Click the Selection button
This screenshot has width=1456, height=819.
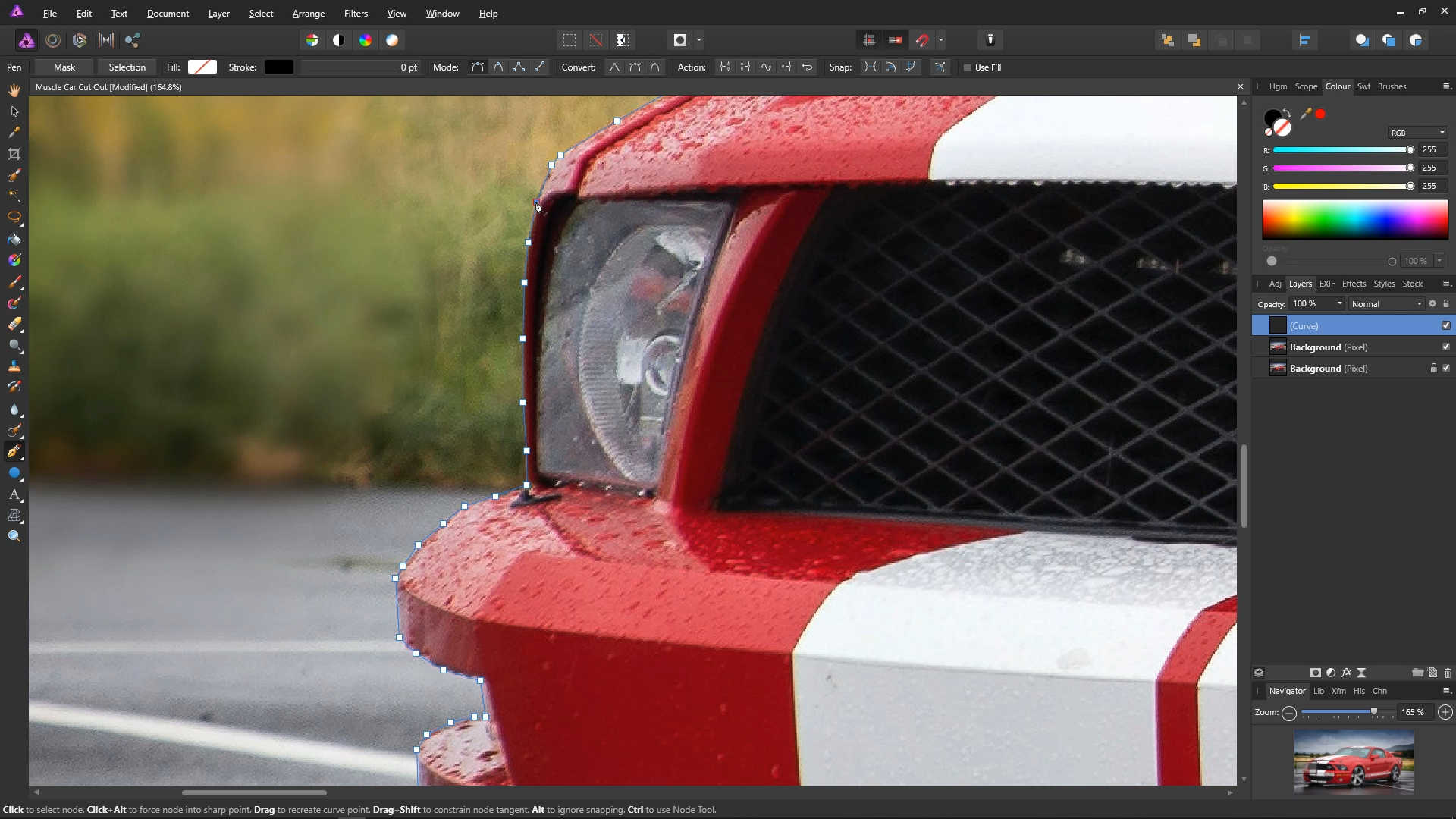pyautogui.click(x=127, y=67)
